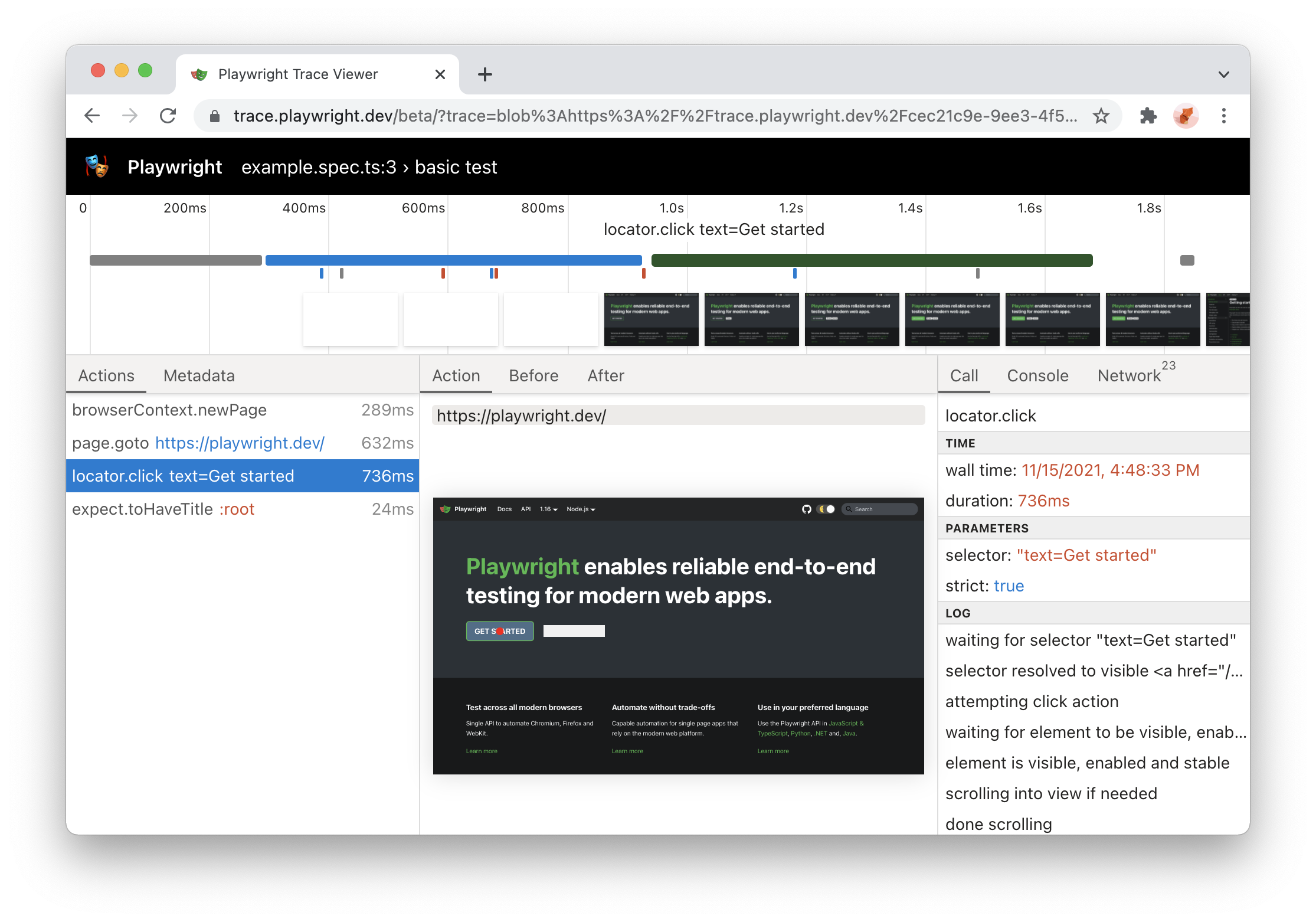1316x922 pixels.
Task: Click the duration value 736ms in Call panel
Action: click(x=1044, y=501)
